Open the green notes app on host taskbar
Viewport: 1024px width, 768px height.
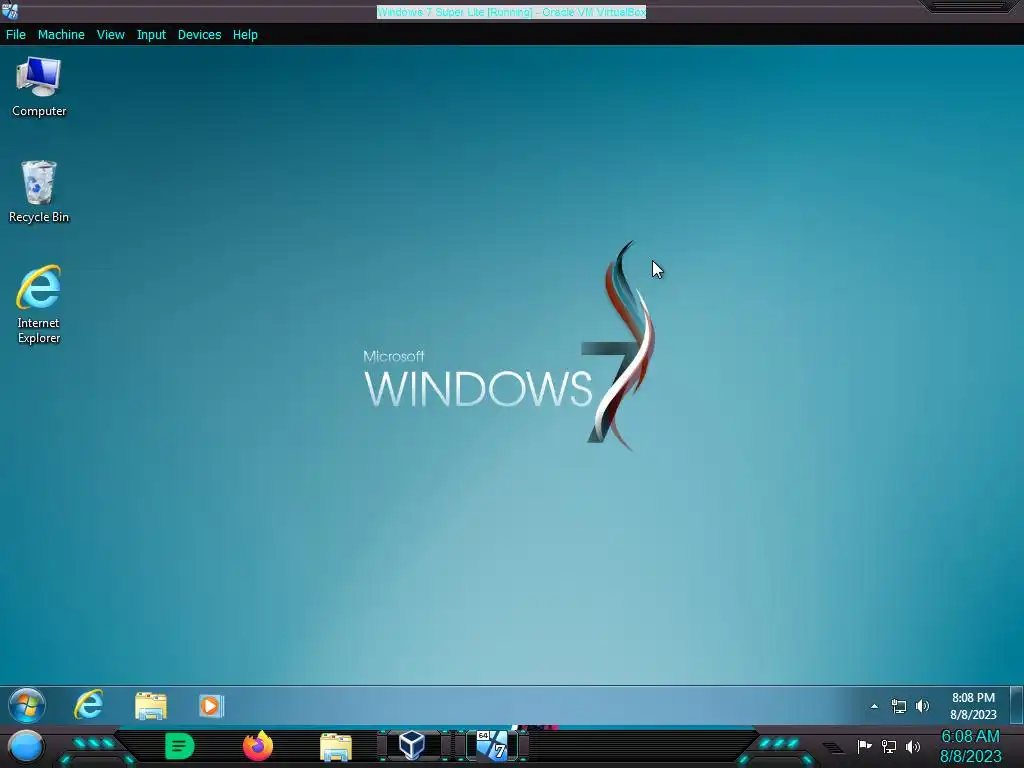pyautogui.click(x=180, y=746)
